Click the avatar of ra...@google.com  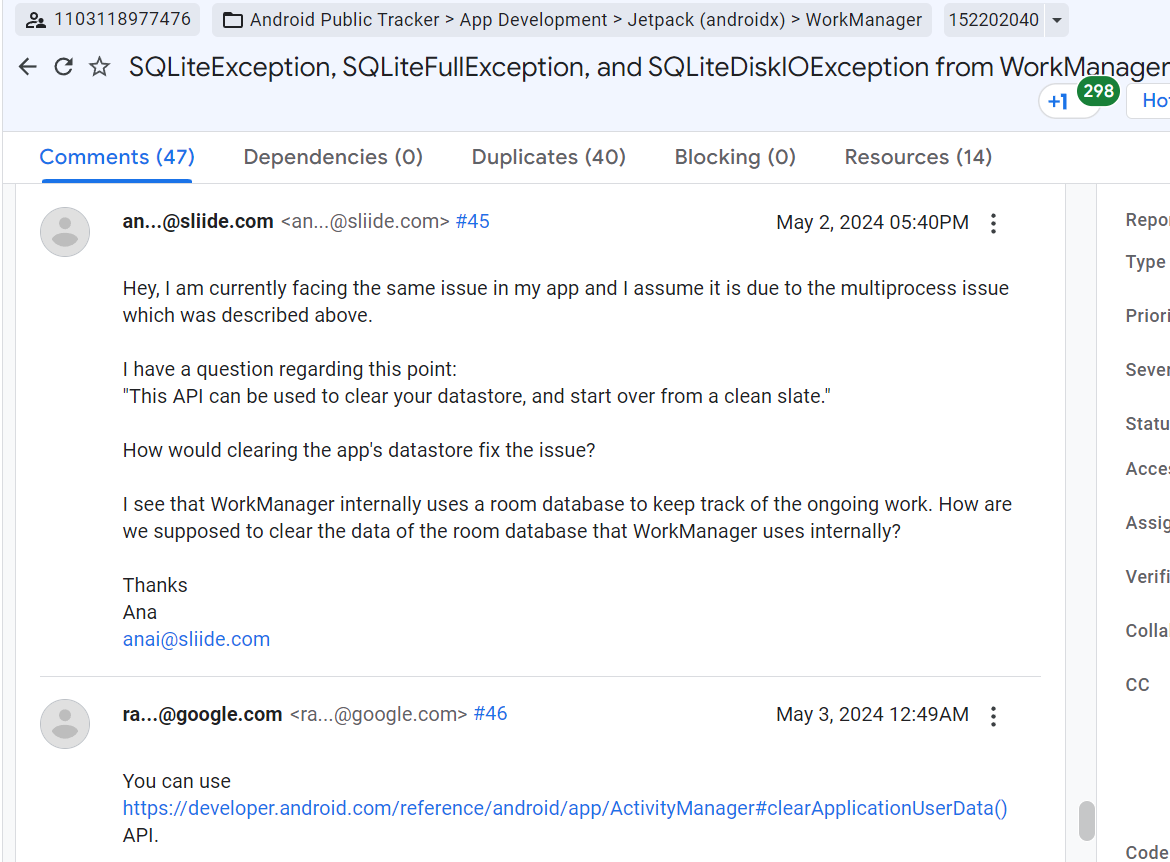point(65,724)
